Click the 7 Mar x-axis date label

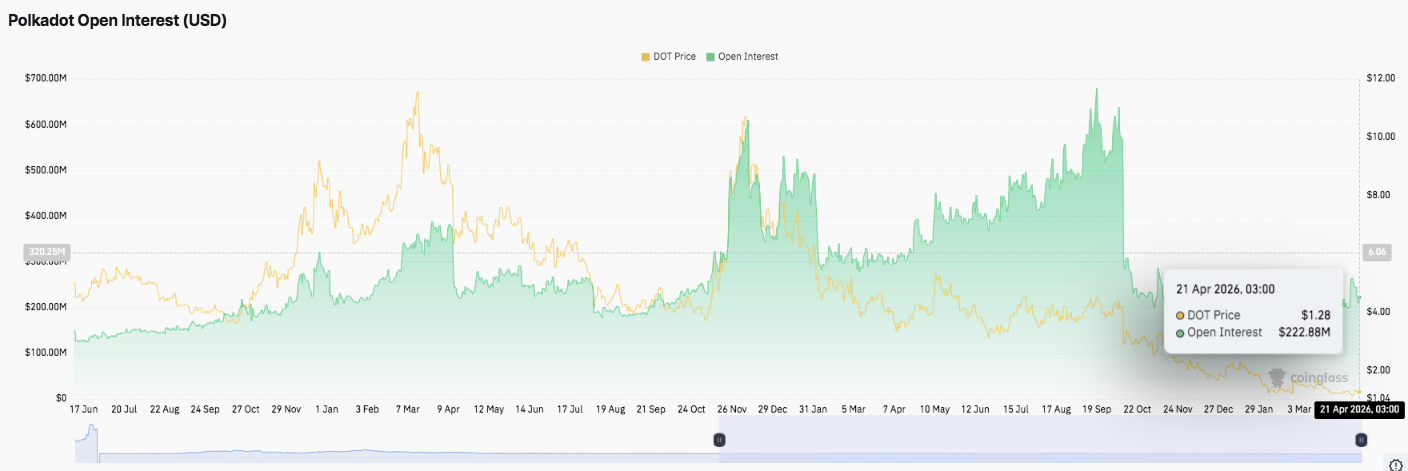pyautogui.click(x=410, y=409)
